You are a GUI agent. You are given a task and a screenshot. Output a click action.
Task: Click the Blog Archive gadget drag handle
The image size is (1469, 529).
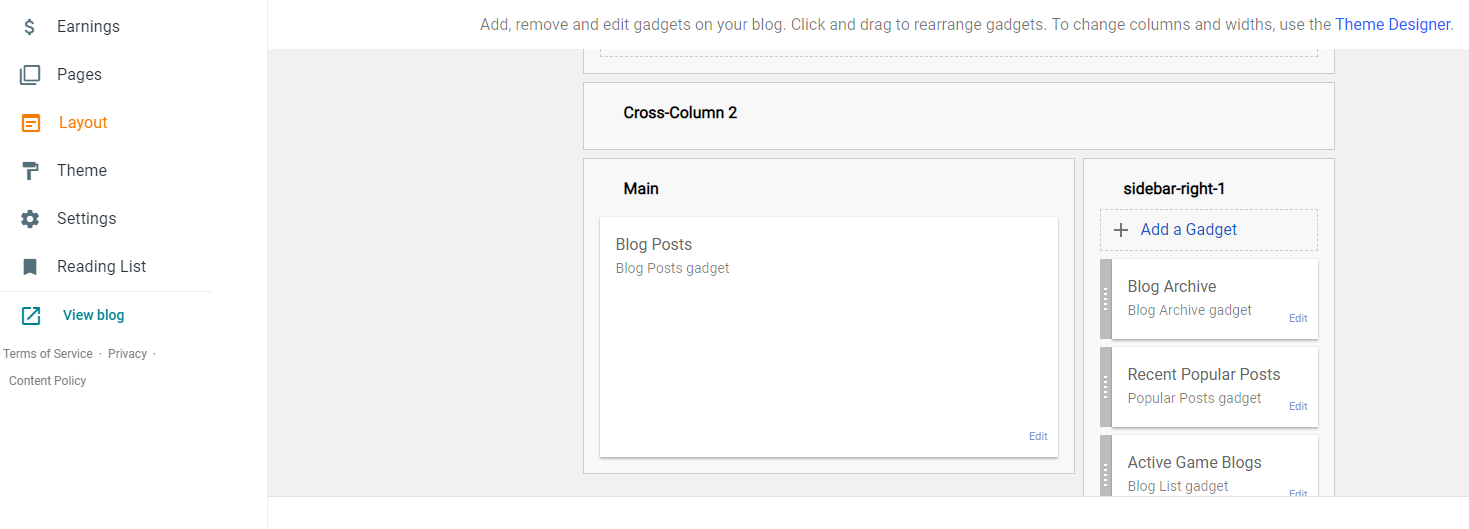coord(1105,299)
